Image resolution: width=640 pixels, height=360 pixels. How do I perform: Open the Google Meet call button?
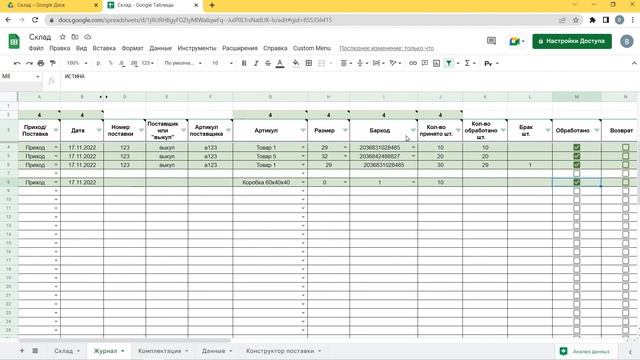(x=516, y=41)
